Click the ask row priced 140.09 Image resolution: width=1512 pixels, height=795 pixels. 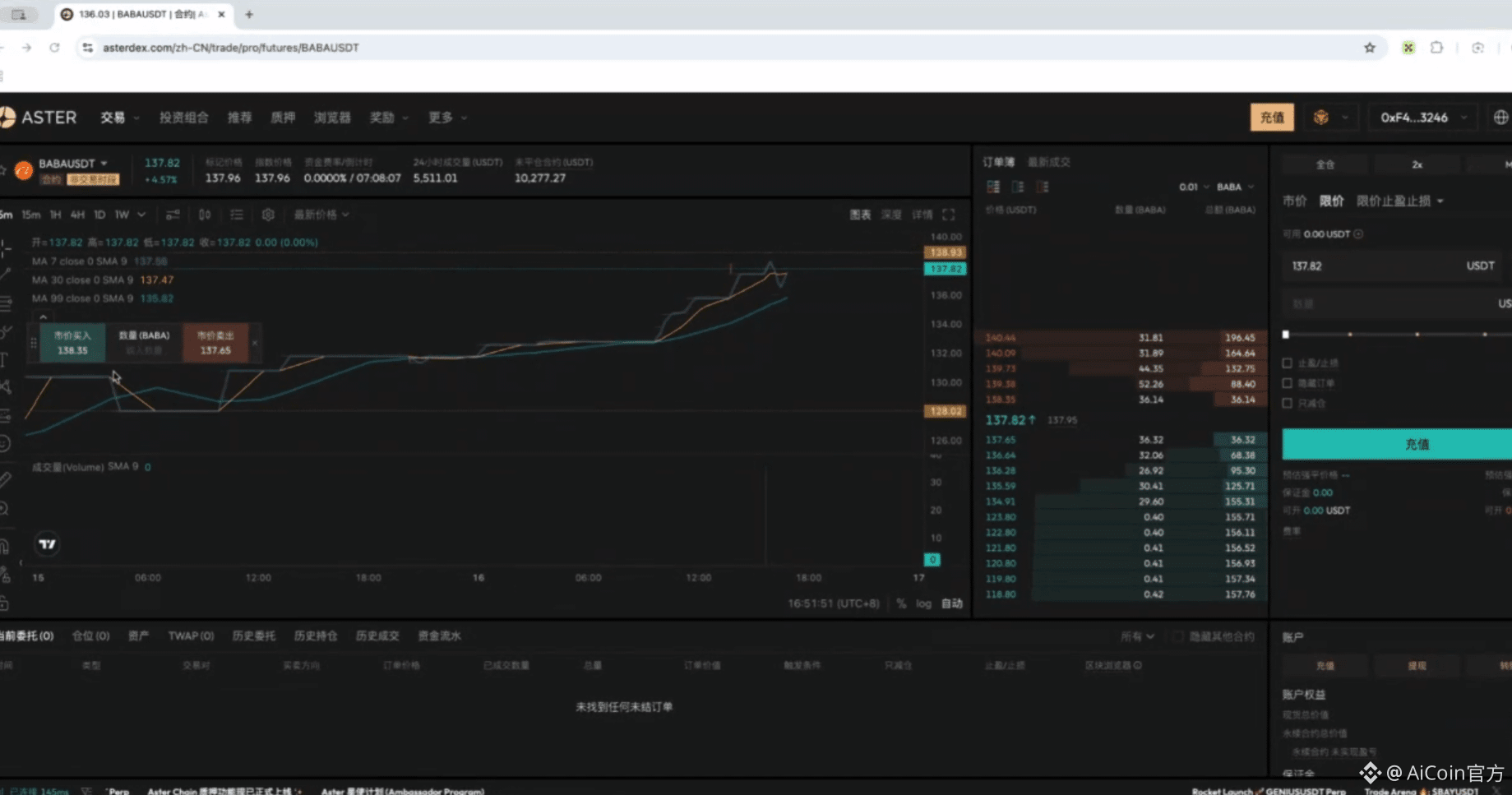coord(1121,354)
